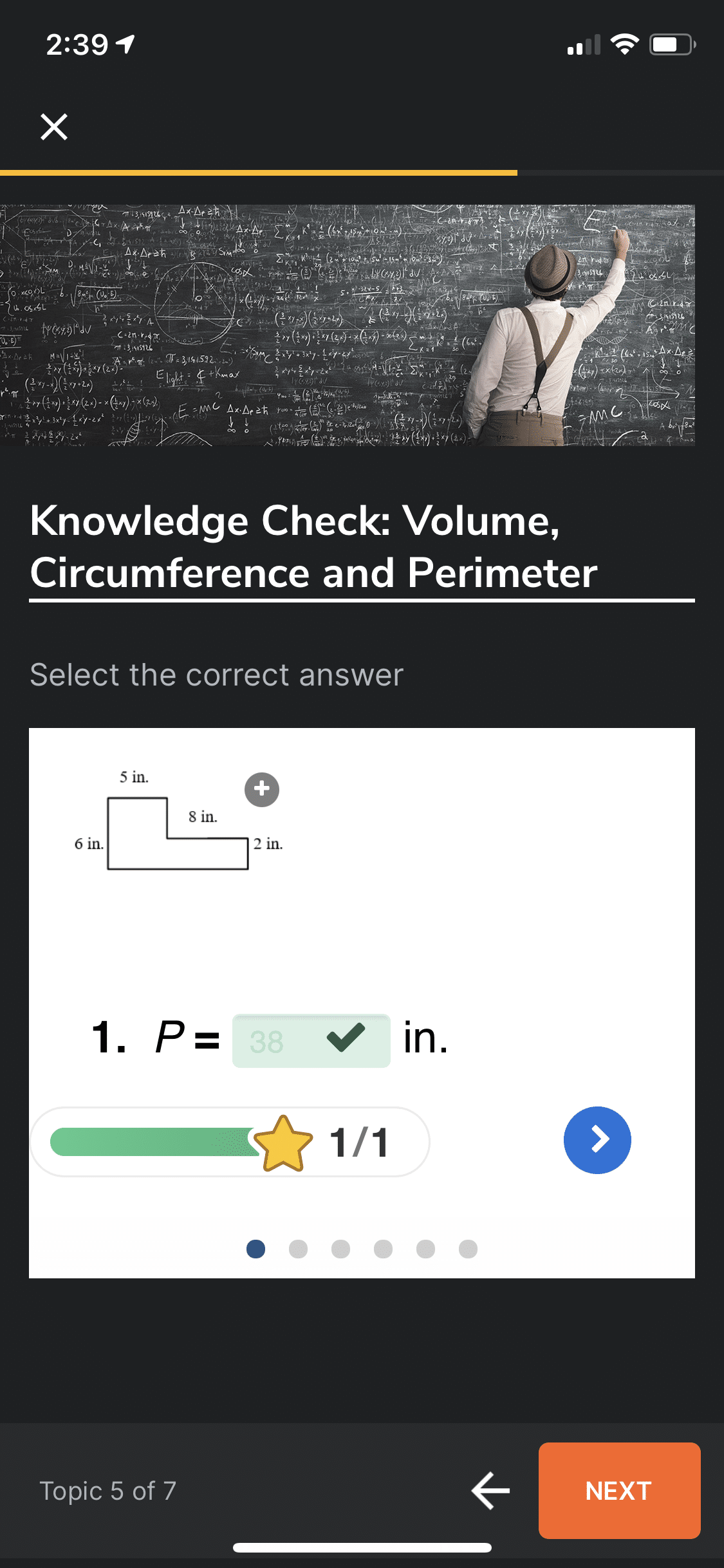Tap the yellow lesson progress bar
Image resolution: width=724 pixels, height=1568 pixels.
[257, 173]
